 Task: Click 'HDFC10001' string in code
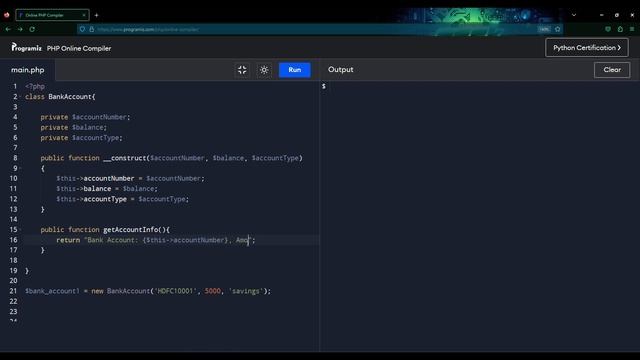pyautogui.click(x=175, y=291)
